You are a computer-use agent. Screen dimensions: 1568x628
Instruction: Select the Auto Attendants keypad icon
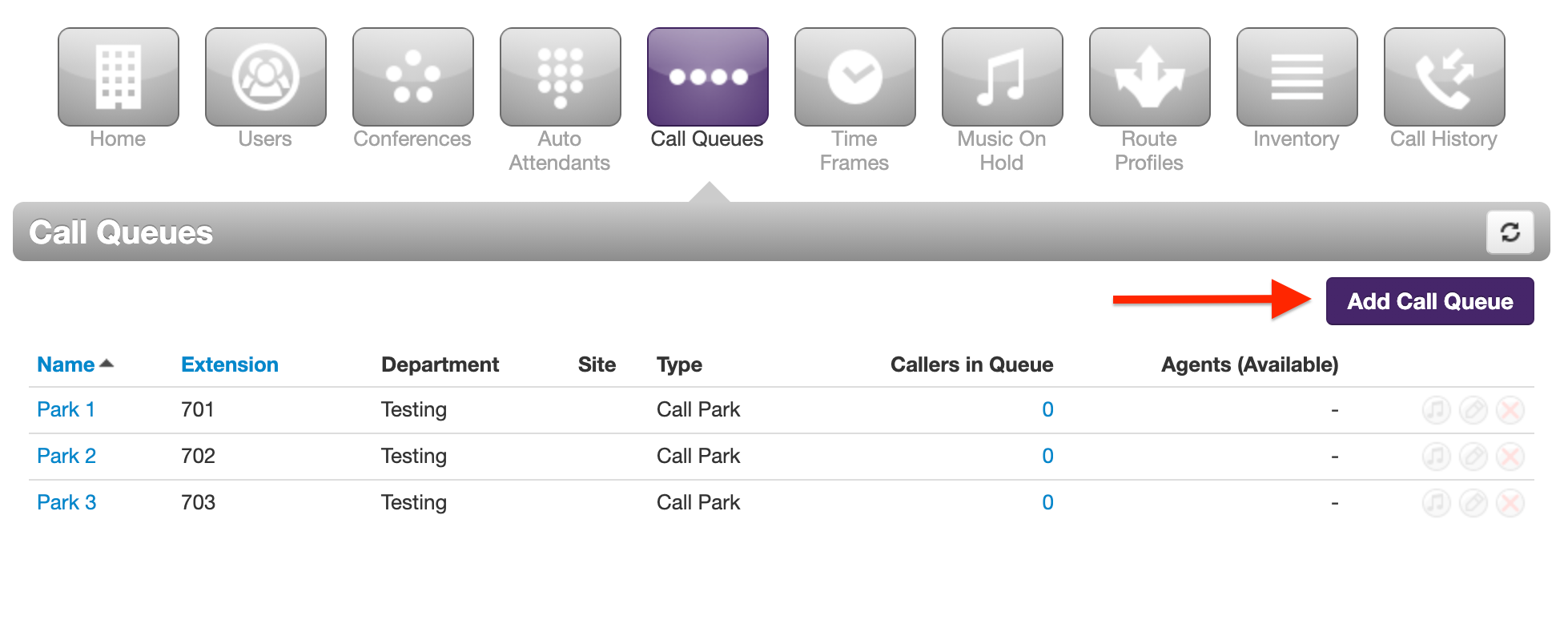tap(561, 77)
